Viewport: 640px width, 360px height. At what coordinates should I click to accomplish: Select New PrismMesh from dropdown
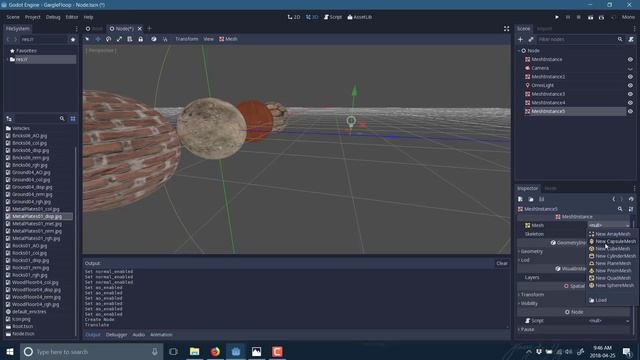pos(613,271)
